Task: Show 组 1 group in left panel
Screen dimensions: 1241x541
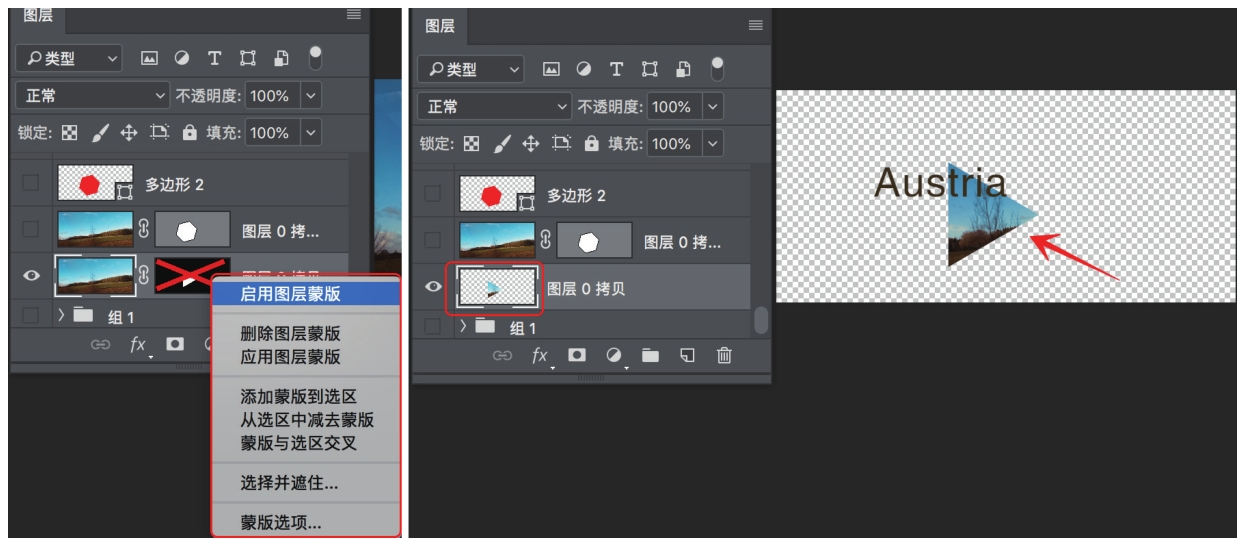Action: (29, 316)
